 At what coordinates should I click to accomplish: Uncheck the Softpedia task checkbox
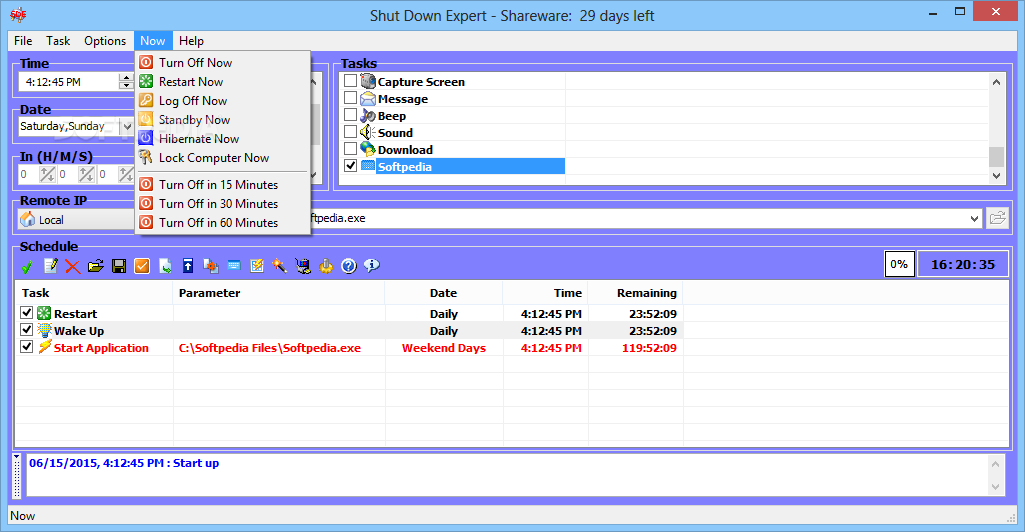(350, 165)
